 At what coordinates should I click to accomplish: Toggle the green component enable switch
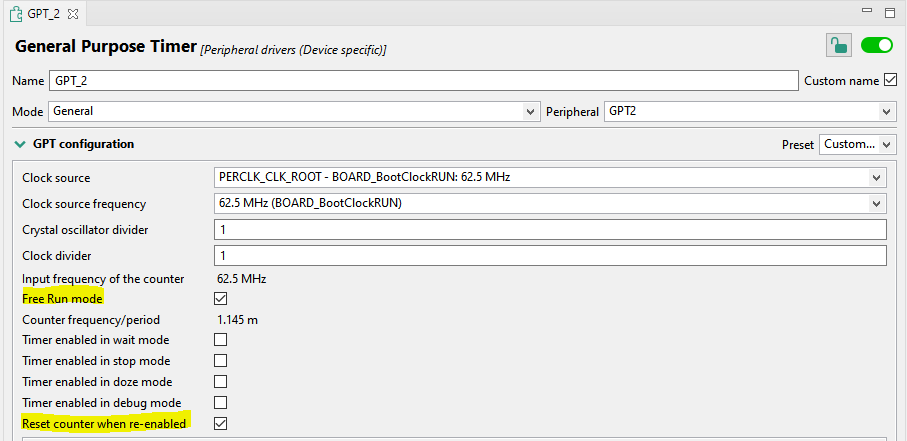point(876,45)
